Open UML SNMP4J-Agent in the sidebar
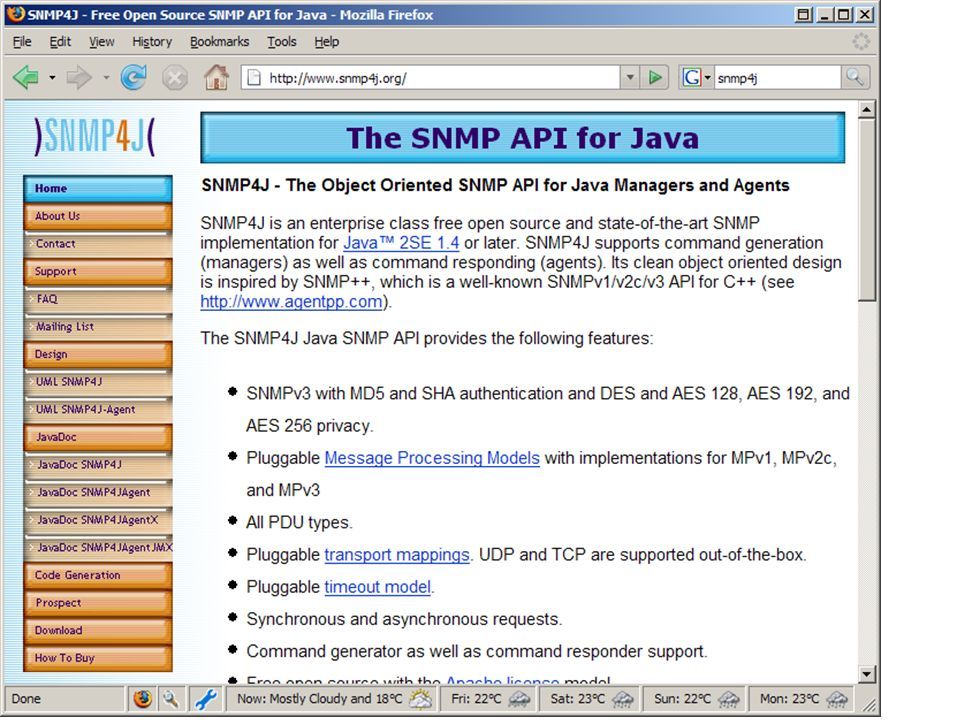This screenshot has width=960, height=720. (x=98, y=410)
